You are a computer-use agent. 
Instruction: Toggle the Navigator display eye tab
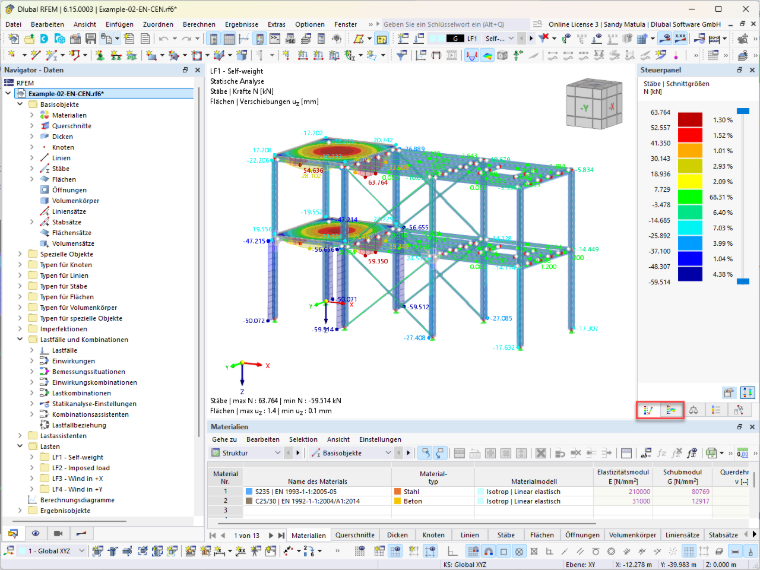(x=35, y=533)
